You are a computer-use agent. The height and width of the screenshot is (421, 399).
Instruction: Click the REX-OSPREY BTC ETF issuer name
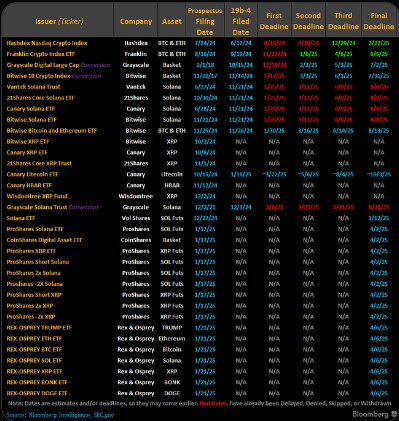34,350
